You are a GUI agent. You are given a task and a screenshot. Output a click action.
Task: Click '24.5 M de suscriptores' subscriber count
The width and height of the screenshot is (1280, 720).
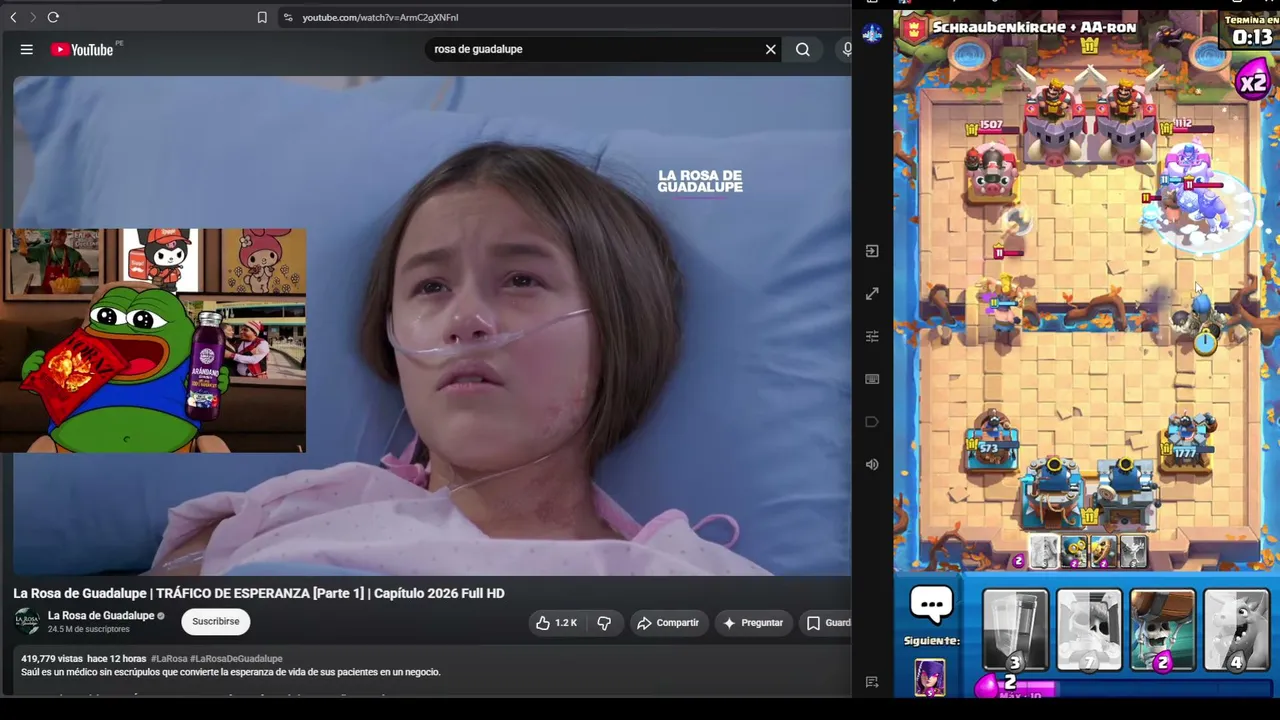(x=89, y=629)
